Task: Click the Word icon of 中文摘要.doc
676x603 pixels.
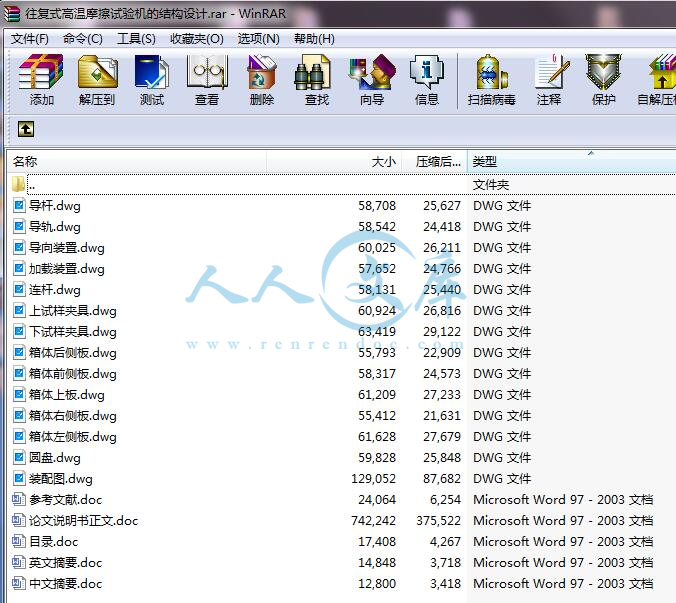Action: pyautogui.click(x=19, y=583)
